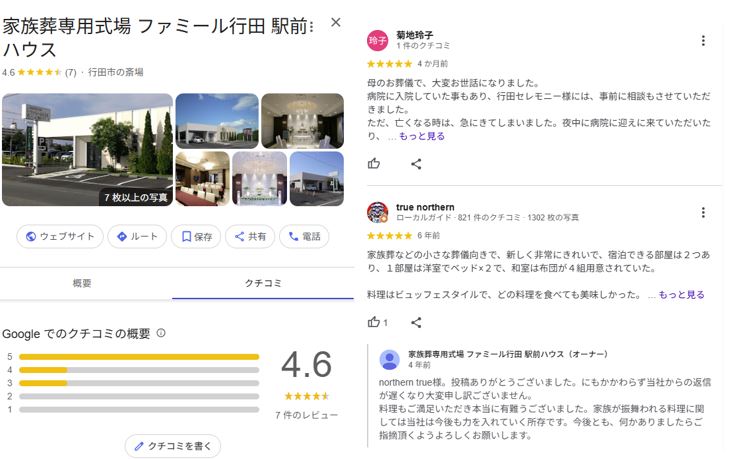This screenshot has width=736, height=459.
Task: Share true northern's review
Action: pyautogui.click(x=416, y=322)
